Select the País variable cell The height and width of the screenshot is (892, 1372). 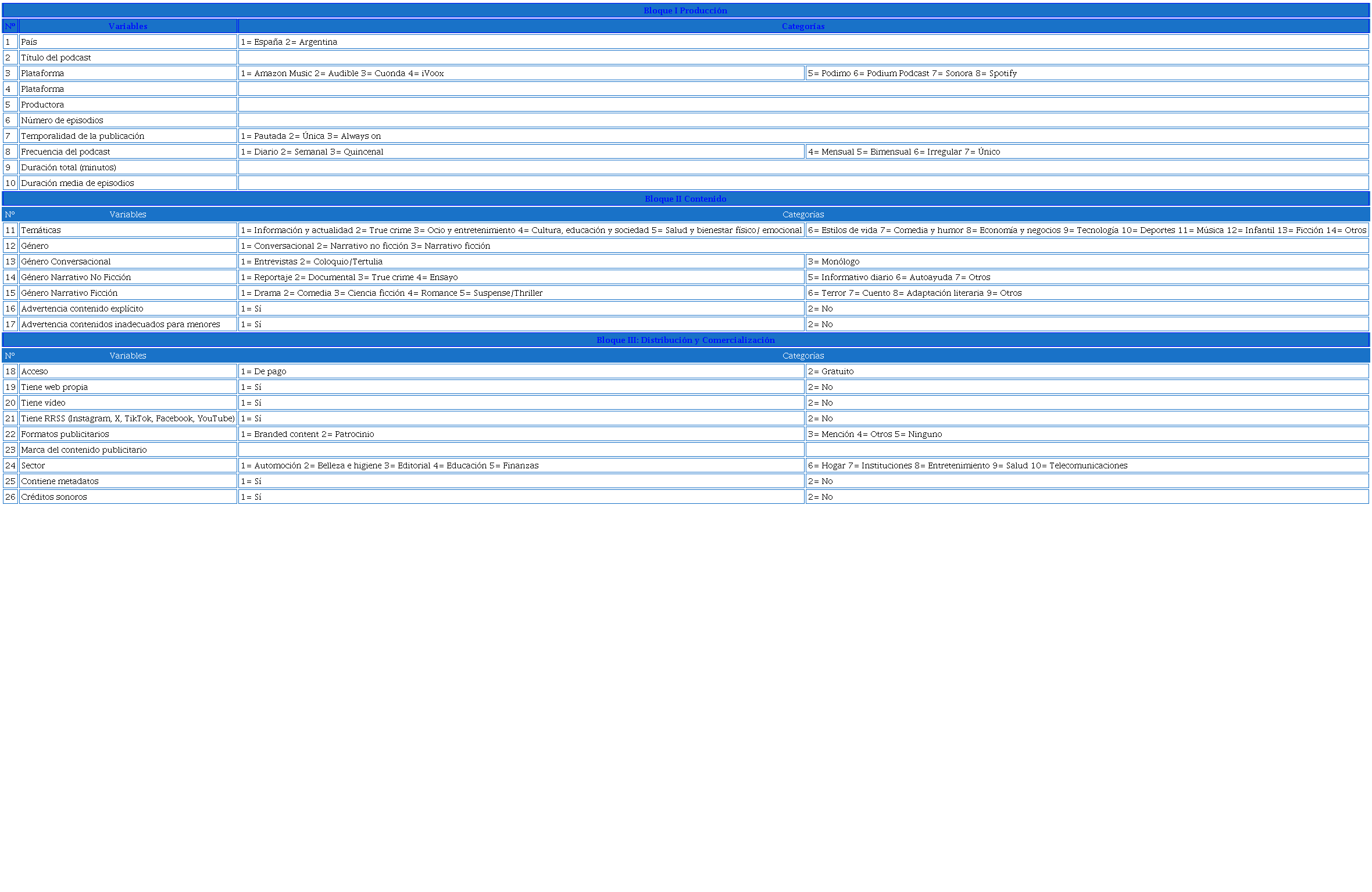pos(127,42)
